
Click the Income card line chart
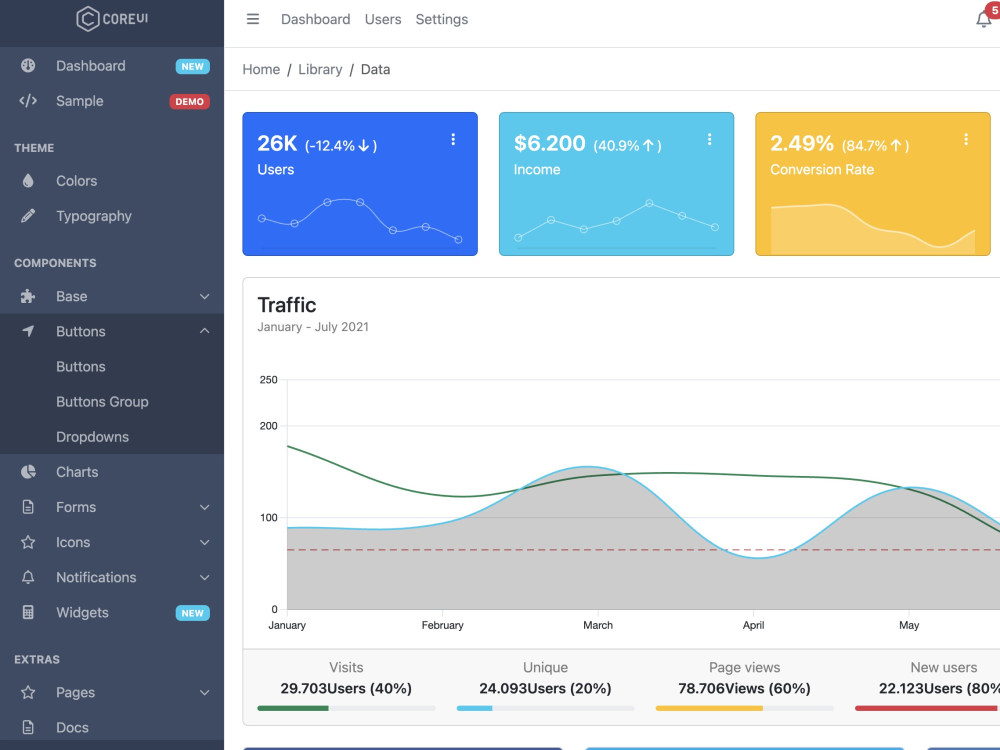pos(616,221)
